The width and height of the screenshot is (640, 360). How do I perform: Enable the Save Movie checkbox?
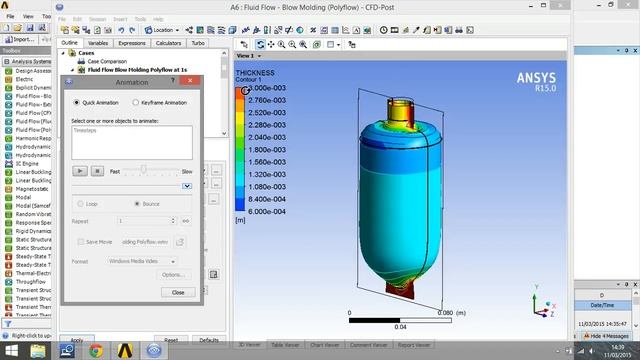(80, 242)
